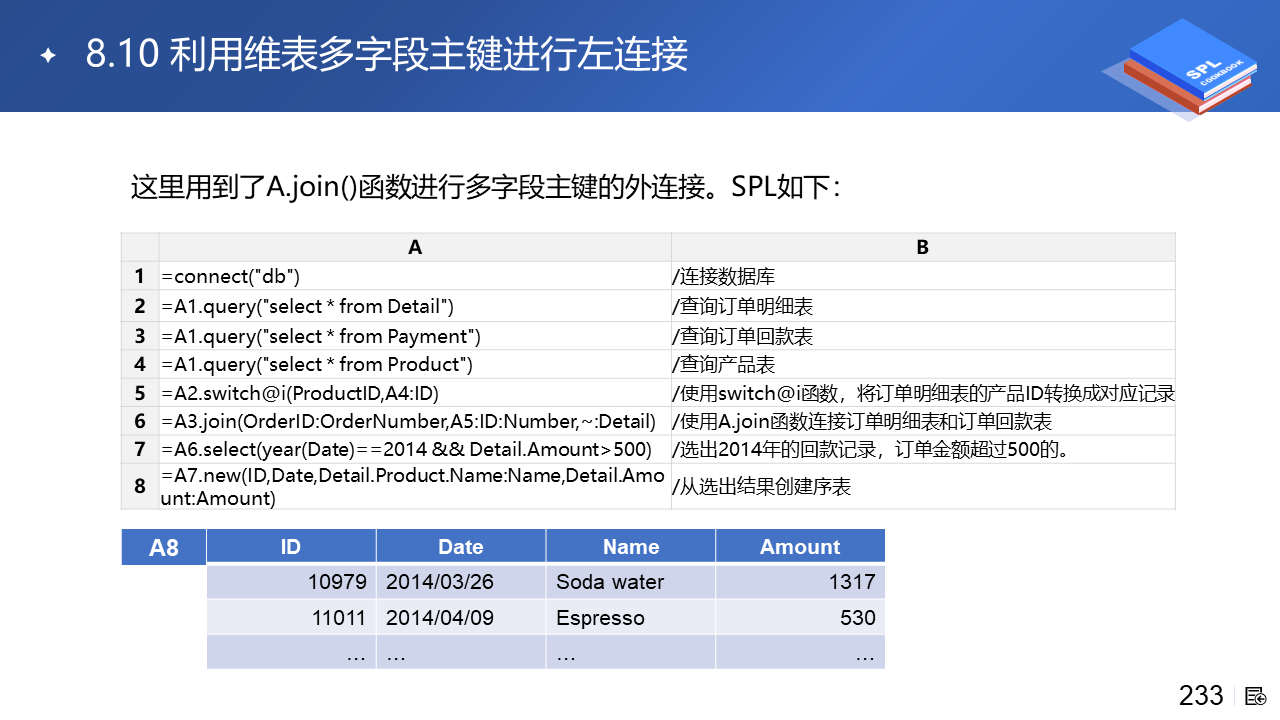The width and height of the screenshot is (1280, 720).
Task: Click the comment beginning "/选出2014年的回款记录"
Action: tap(873, 449)
